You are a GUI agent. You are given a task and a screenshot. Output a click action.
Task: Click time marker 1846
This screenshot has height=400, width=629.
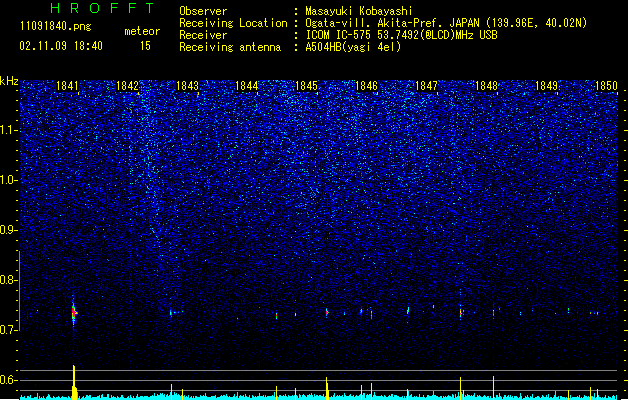[366, 86]
